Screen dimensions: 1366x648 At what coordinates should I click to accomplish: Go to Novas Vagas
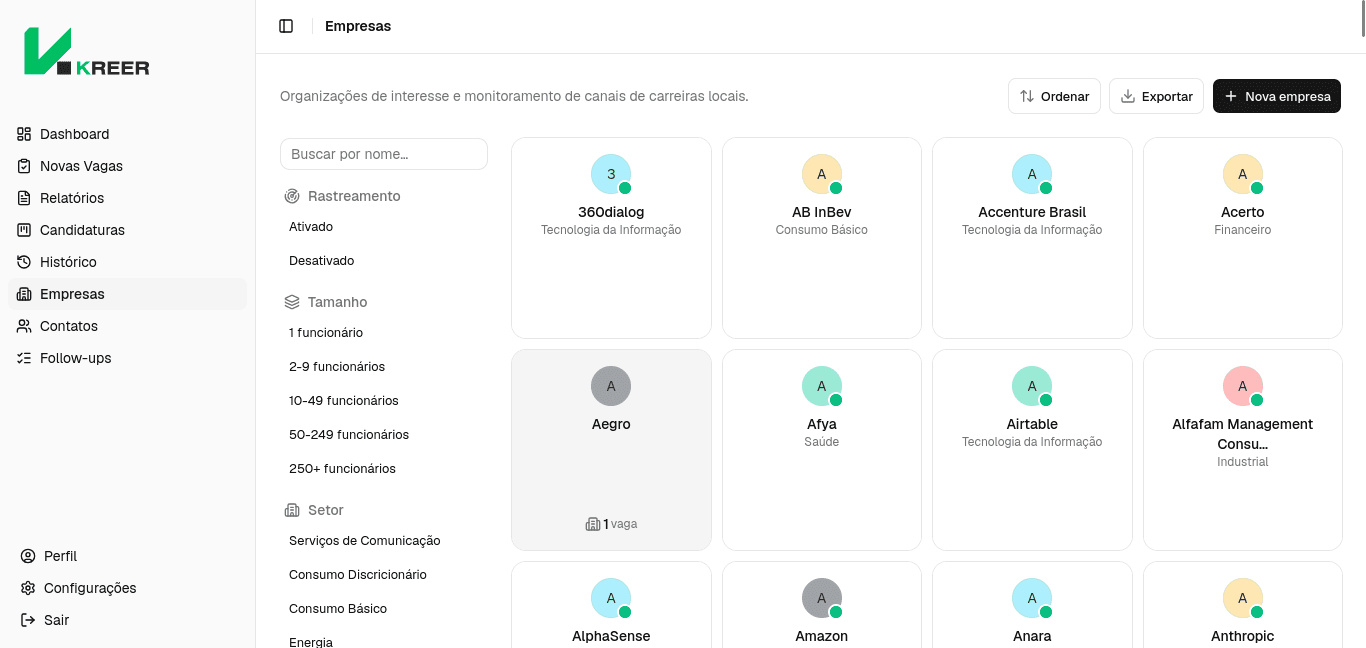click(x=127, y=166)
